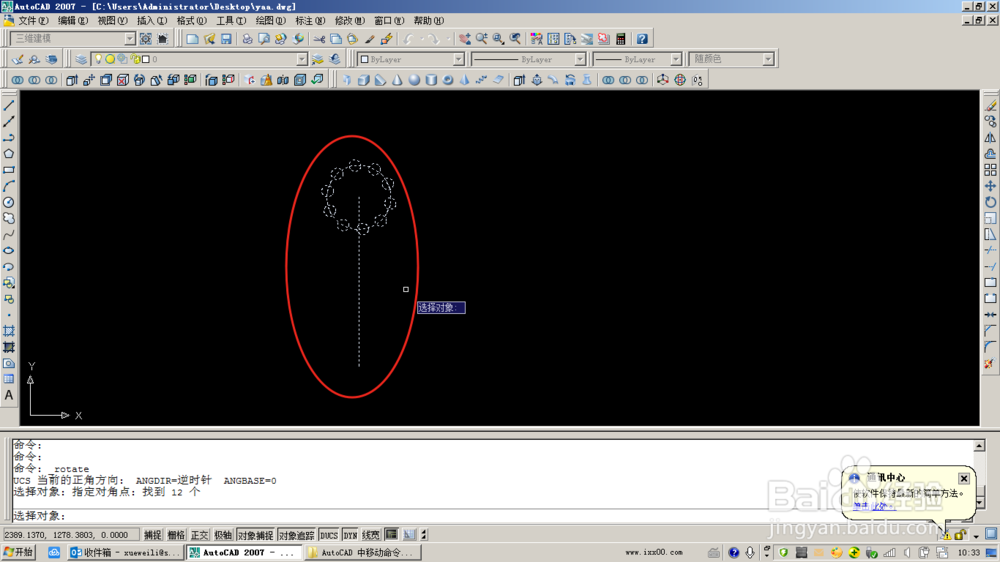Toggle DUCS dynamic UCS

point(329,535)
